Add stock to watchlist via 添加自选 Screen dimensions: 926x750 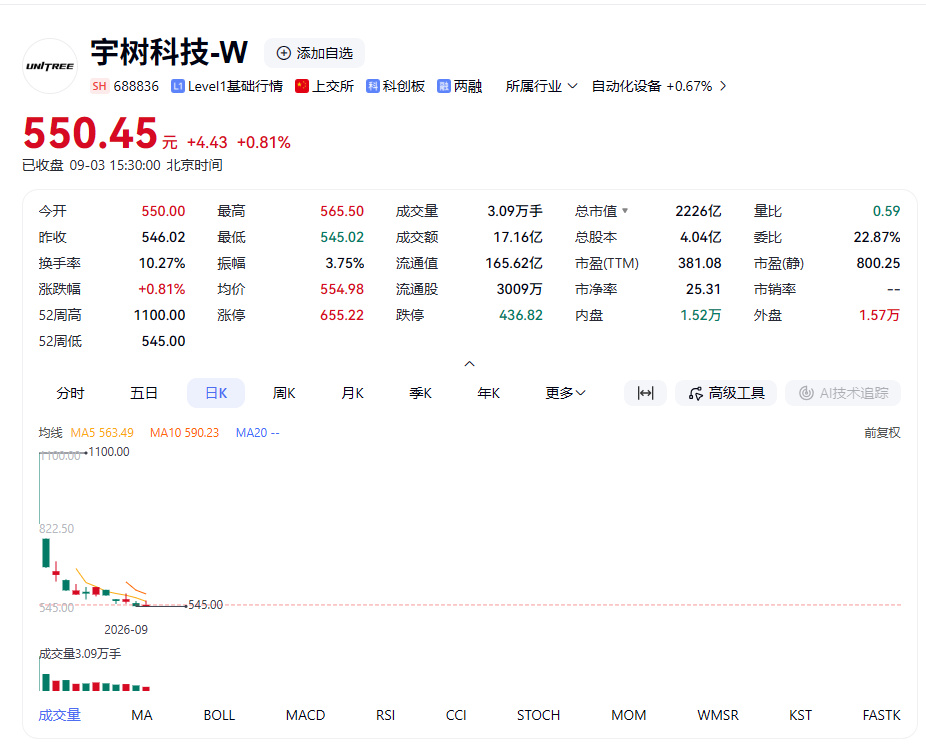click(314, 53)
